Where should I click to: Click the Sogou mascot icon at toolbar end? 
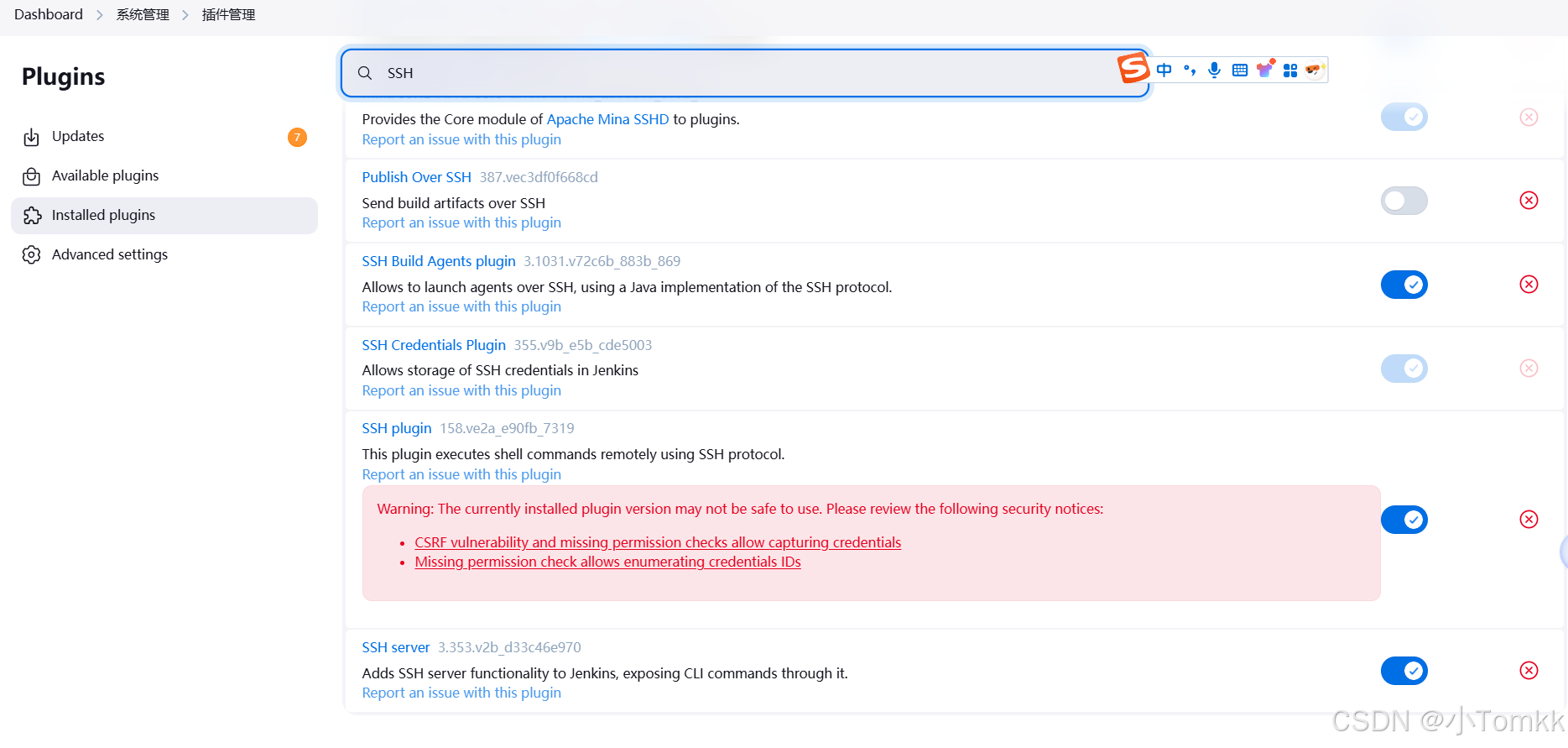[x=1315, y=70]
